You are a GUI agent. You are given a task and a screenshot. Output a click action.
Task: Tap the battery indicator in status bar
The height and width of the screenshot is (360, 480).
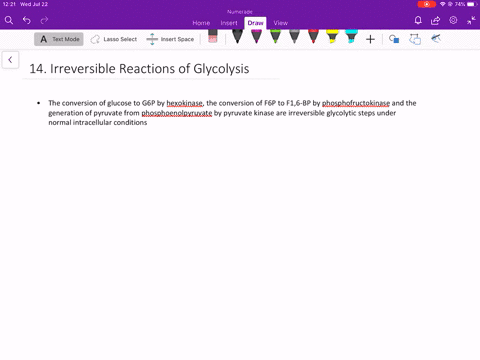pyautogui.click(x=472, y=4)
